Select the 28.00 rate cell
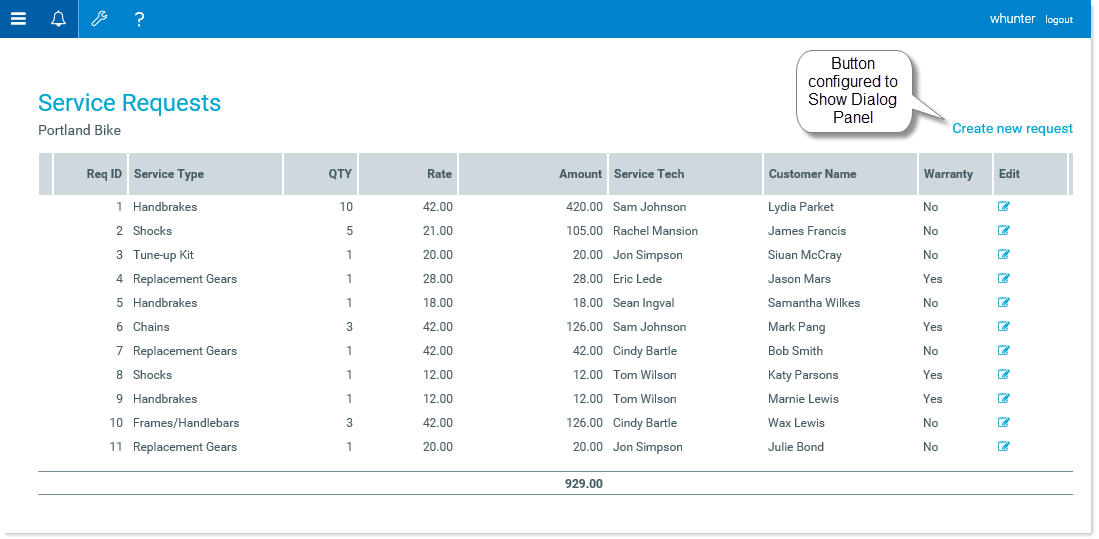Viewport: 1099px width, 539px height. pyautogui.click(x=438, y=278)
